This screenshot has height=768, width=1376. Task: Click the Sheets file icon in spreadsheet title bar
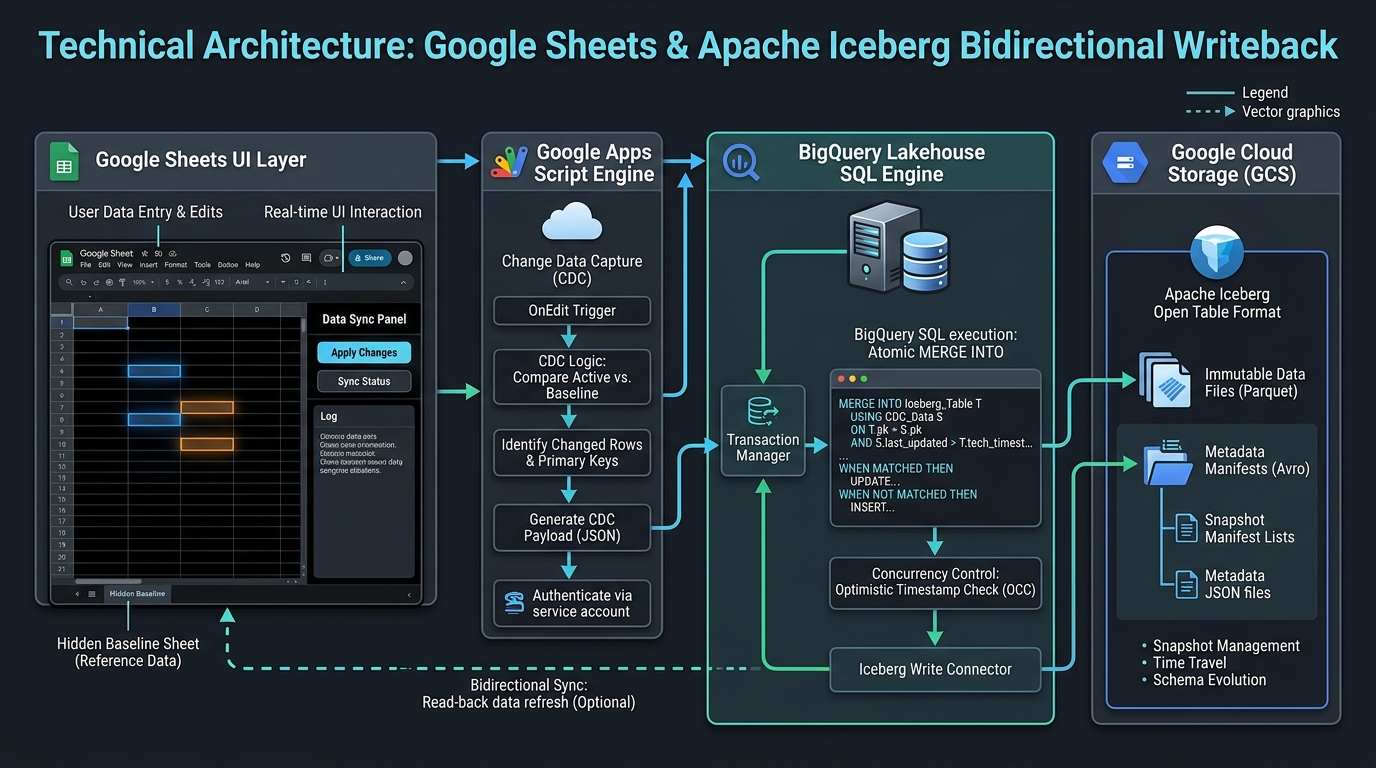click(x=67, y=258)
